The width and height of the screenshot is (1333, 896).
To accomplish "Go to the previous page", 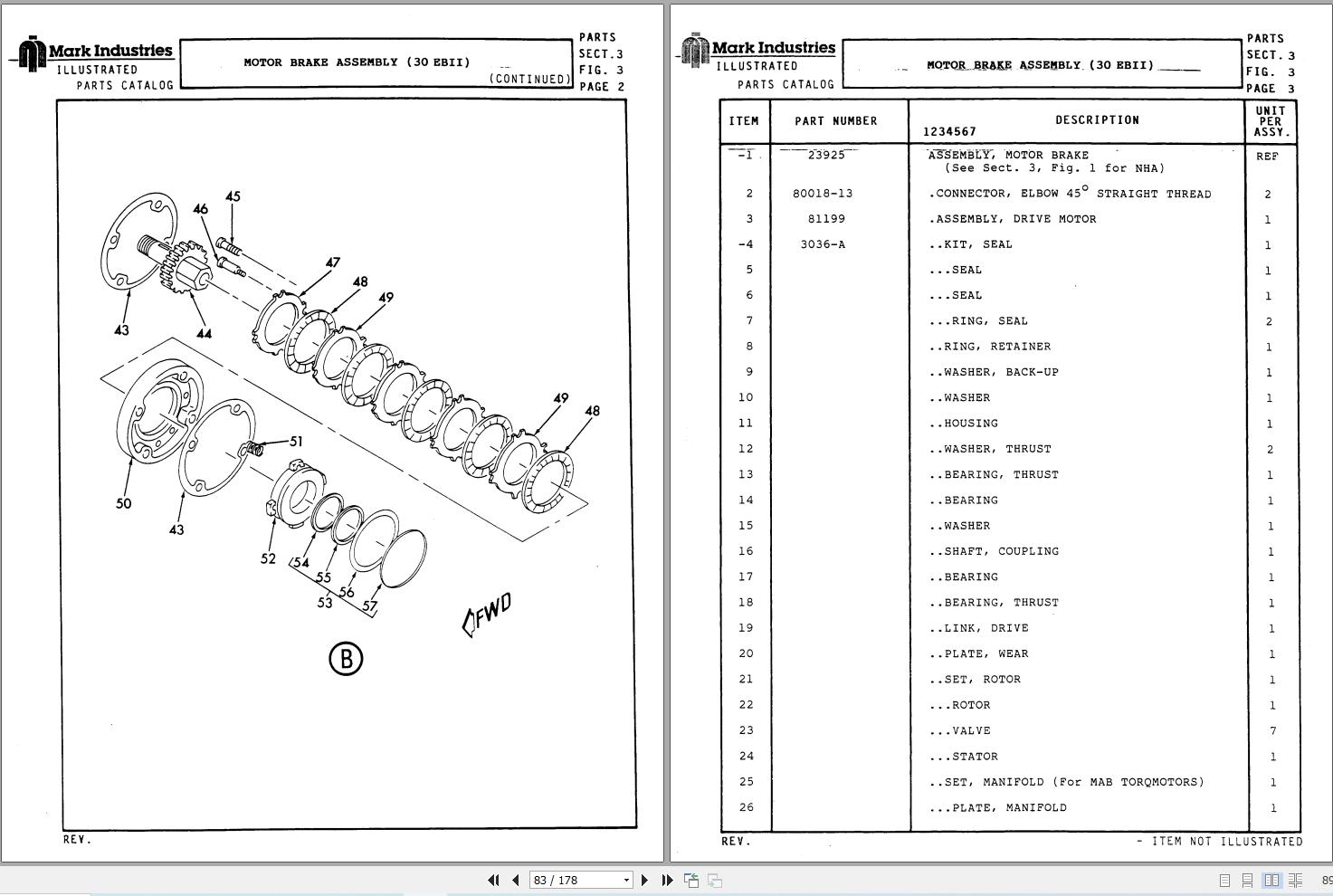I will coord(516,880).
